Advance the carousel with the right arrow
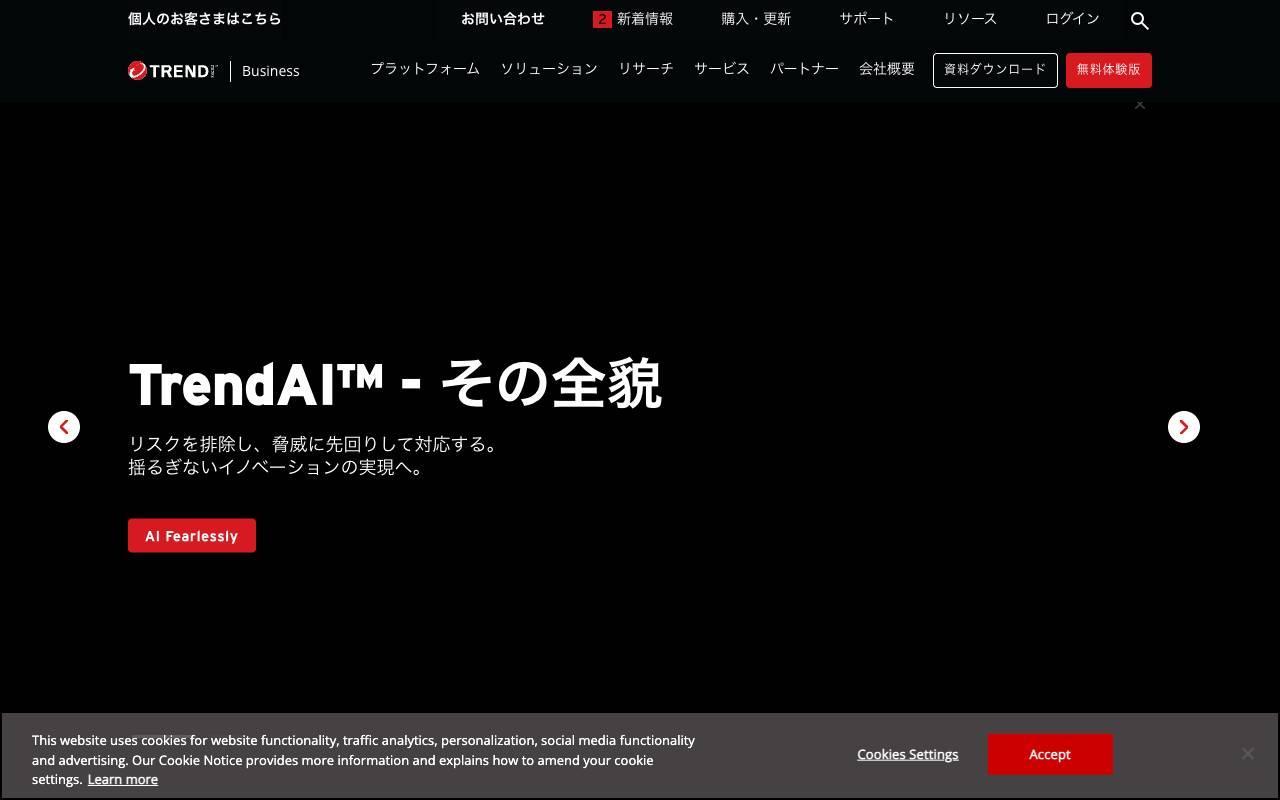Image resolution: width=1280 pixels, height=800 pixels. pos(1184,427)
